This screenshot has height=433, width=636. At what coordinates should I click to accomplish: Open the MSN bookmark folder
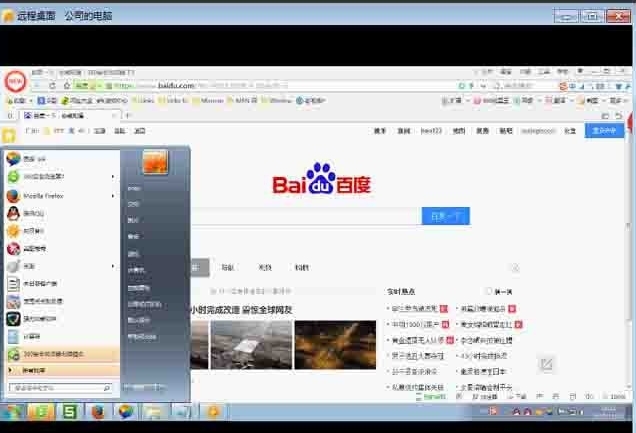coord(243,101)
